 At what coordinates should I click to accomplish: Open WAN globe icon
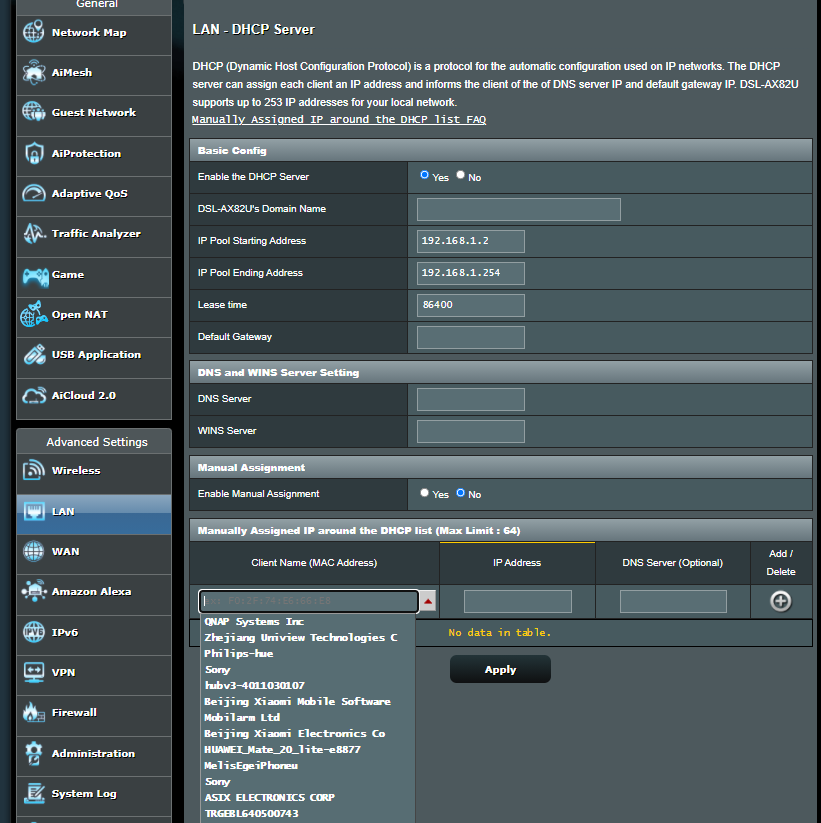click(x=34, y=551)
